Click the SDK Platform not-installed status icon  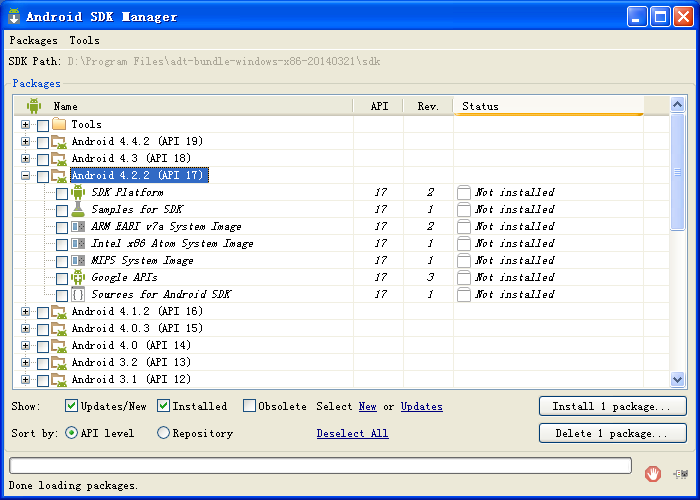click(463, 192)
